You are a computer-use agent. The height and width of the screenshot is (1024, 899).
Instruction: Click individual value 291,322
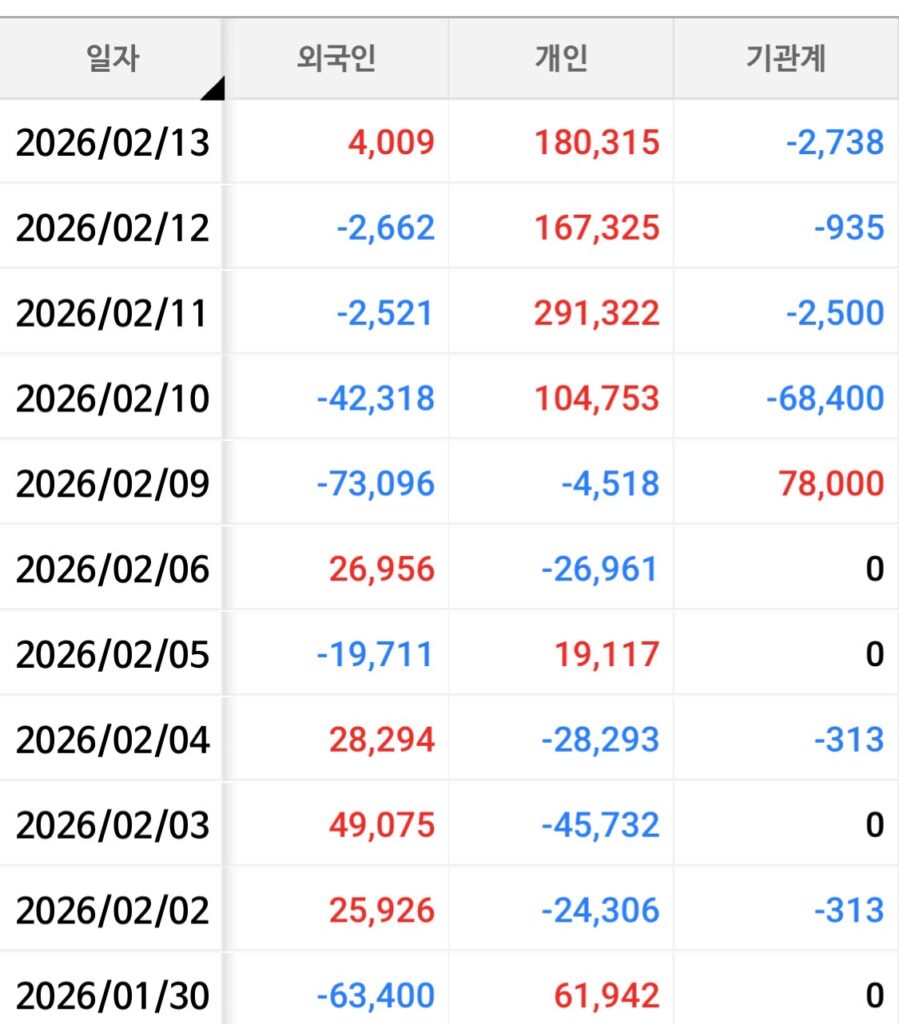click(596, 313)
